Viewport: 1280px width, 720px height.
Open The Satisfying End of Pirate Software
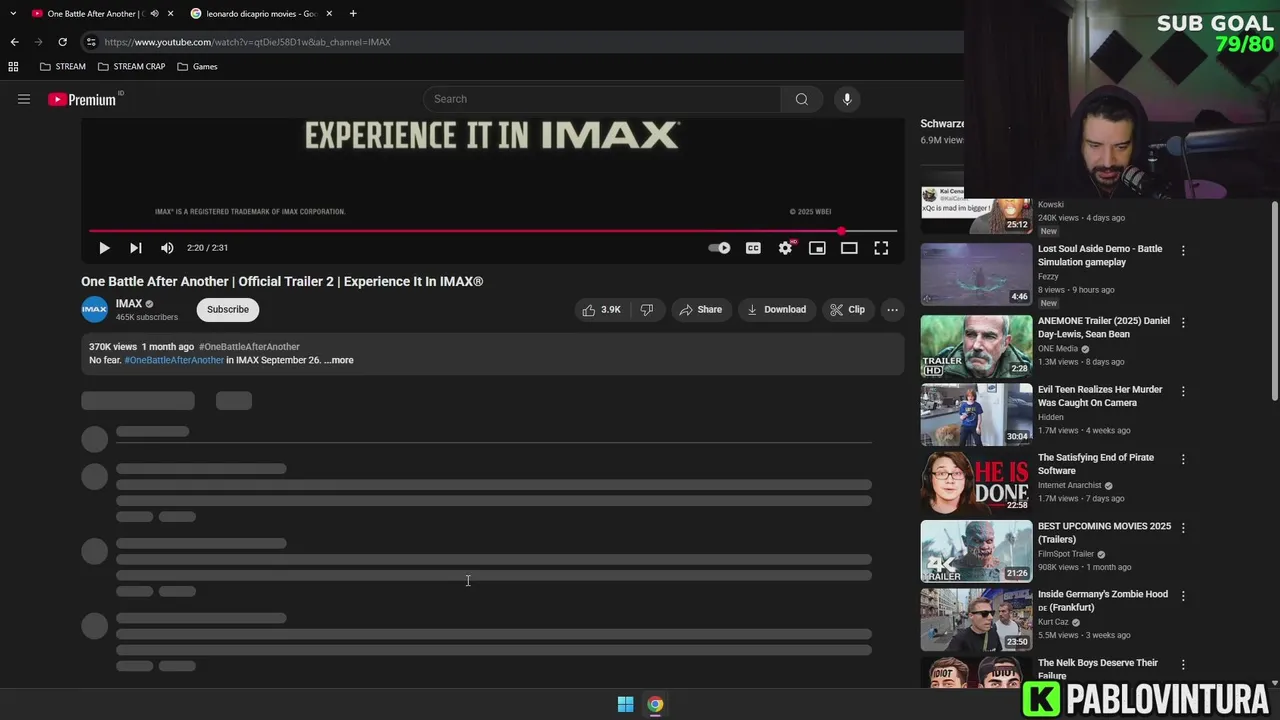coord(1096,464)
